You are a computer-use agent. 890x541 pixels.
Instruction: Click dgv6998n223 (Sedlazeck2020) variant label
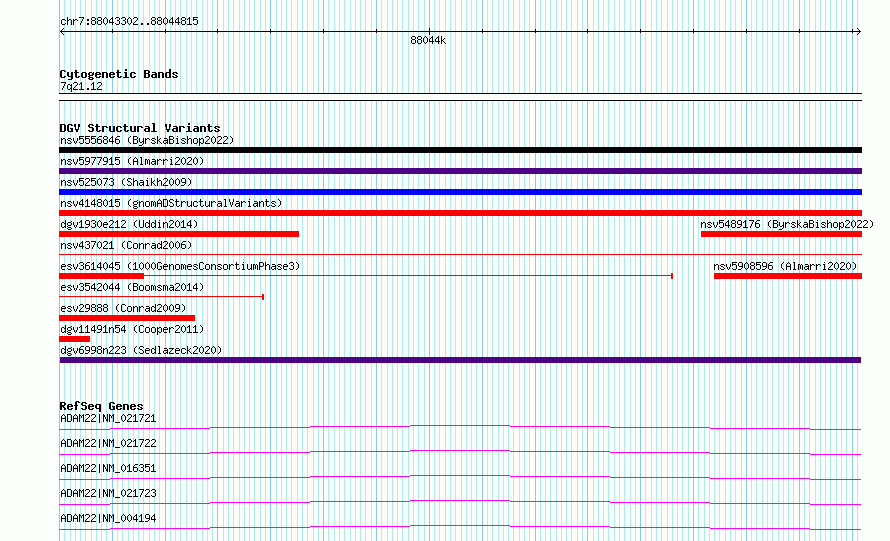pyautogui.click(x=141, y=350)
